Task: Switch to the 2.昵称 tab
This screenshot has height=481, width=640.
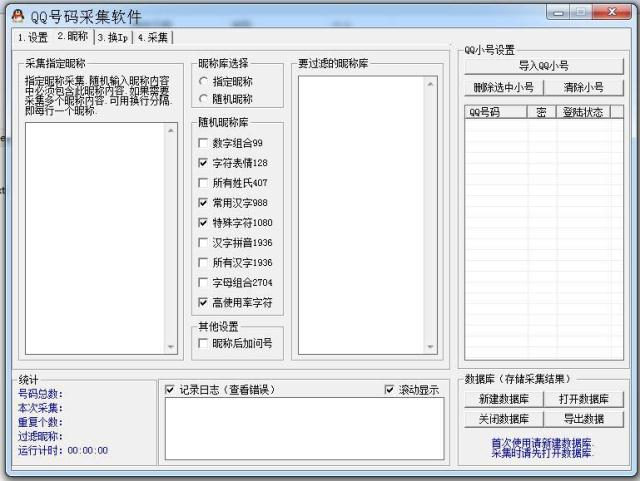Action: click(x=73, y=36)
